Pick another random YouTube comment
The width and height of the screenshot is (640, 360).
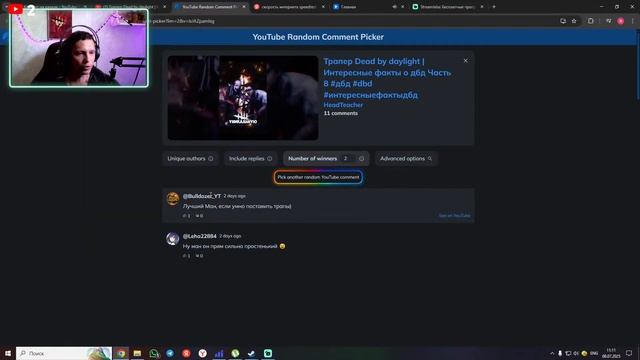[x=318, y=177]
